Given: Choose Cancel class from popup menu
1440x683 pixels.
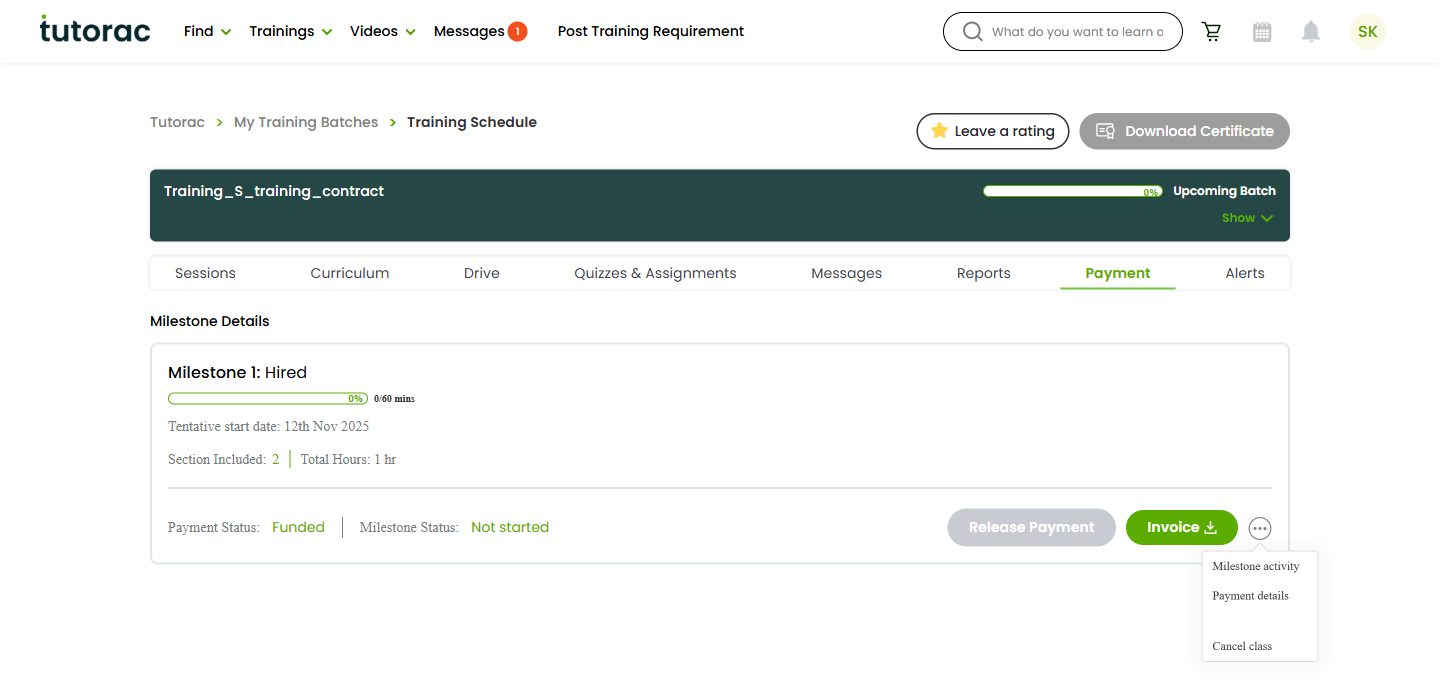Looking at the screenshot, I should (x=1242, y=646).
